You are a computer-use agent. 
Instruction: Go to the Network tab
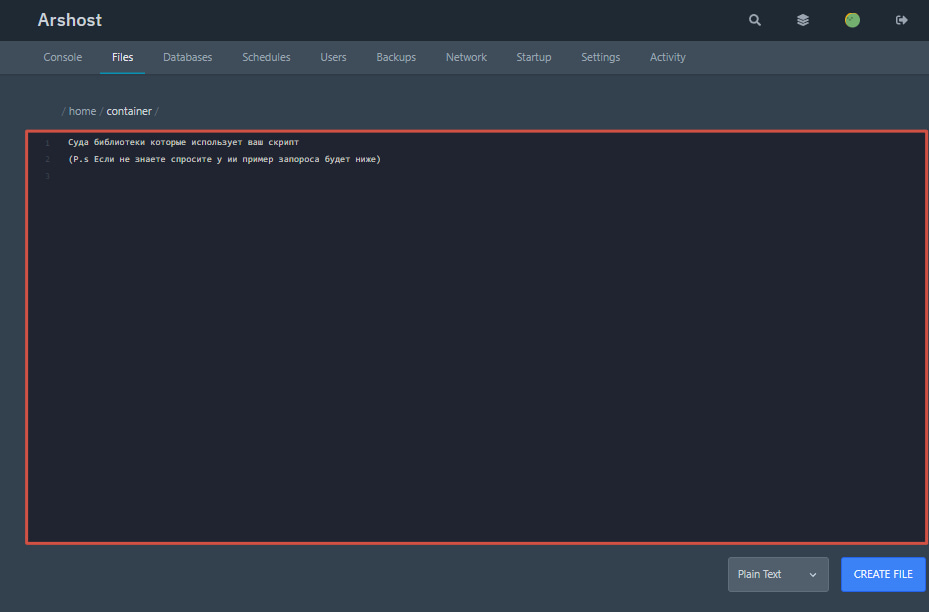pos(466,57)
